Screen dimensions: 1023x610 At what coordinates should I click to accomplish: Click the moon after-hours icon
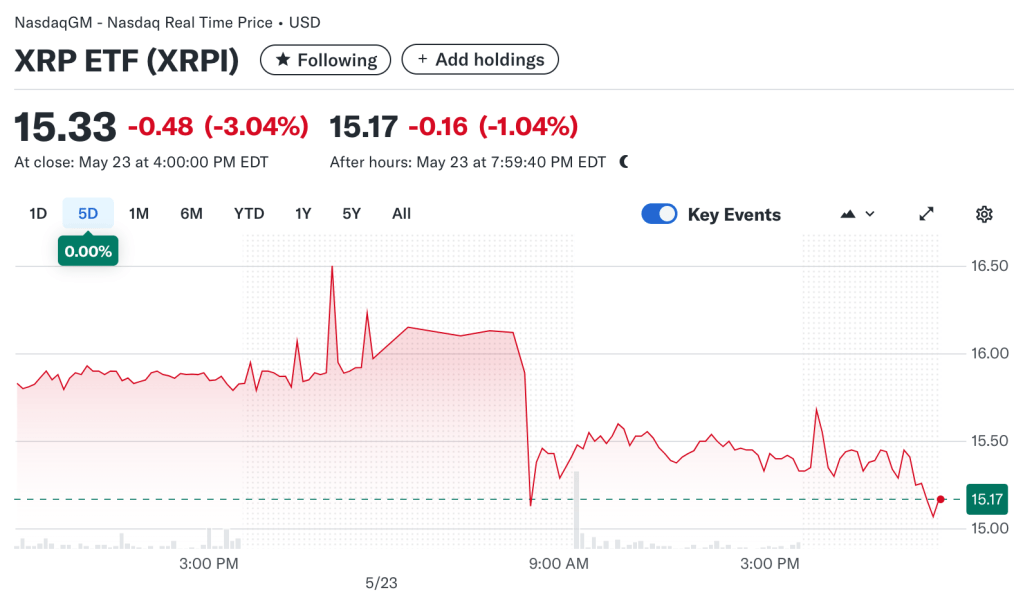tap(622, 160)
